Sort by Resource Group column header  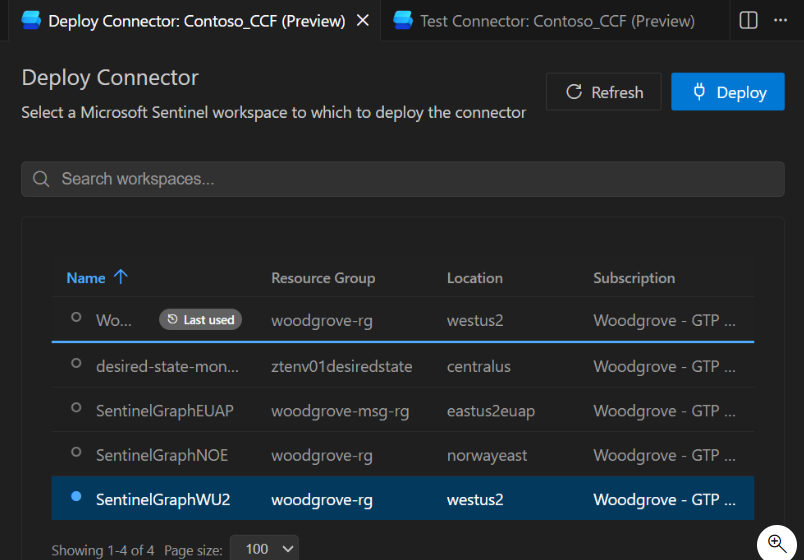point(323,278)
